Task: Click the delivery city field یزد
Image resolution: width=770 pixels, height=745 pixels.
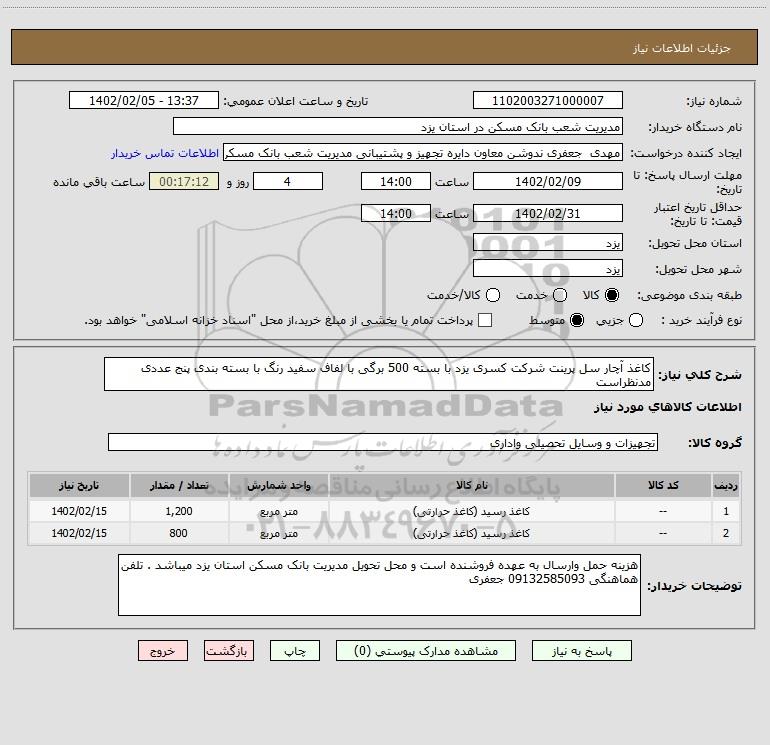Action: pos(548,269)
